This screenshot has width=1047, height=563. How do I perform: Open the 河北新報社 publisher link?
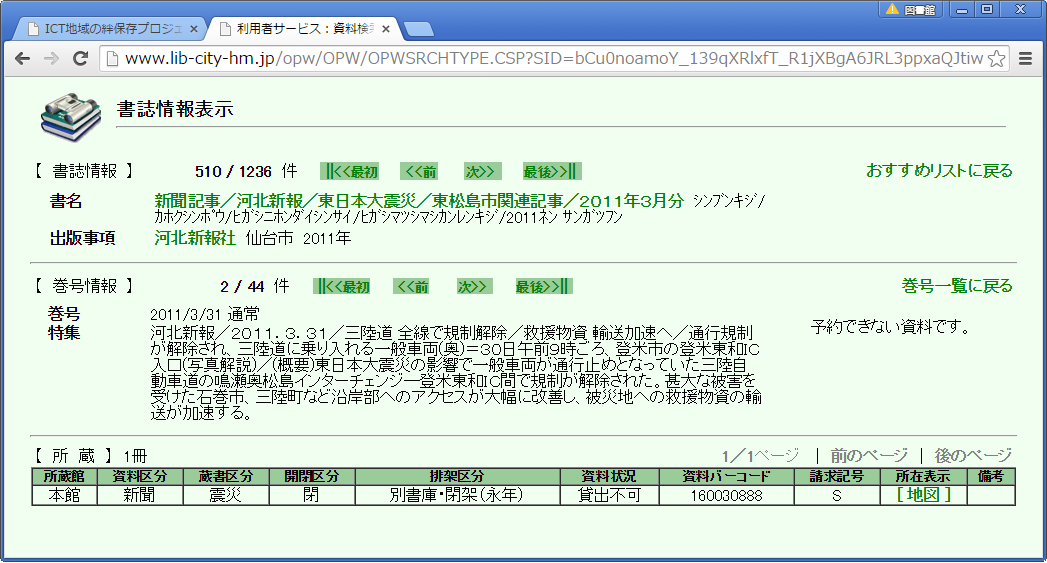click(x=195, y=238)
